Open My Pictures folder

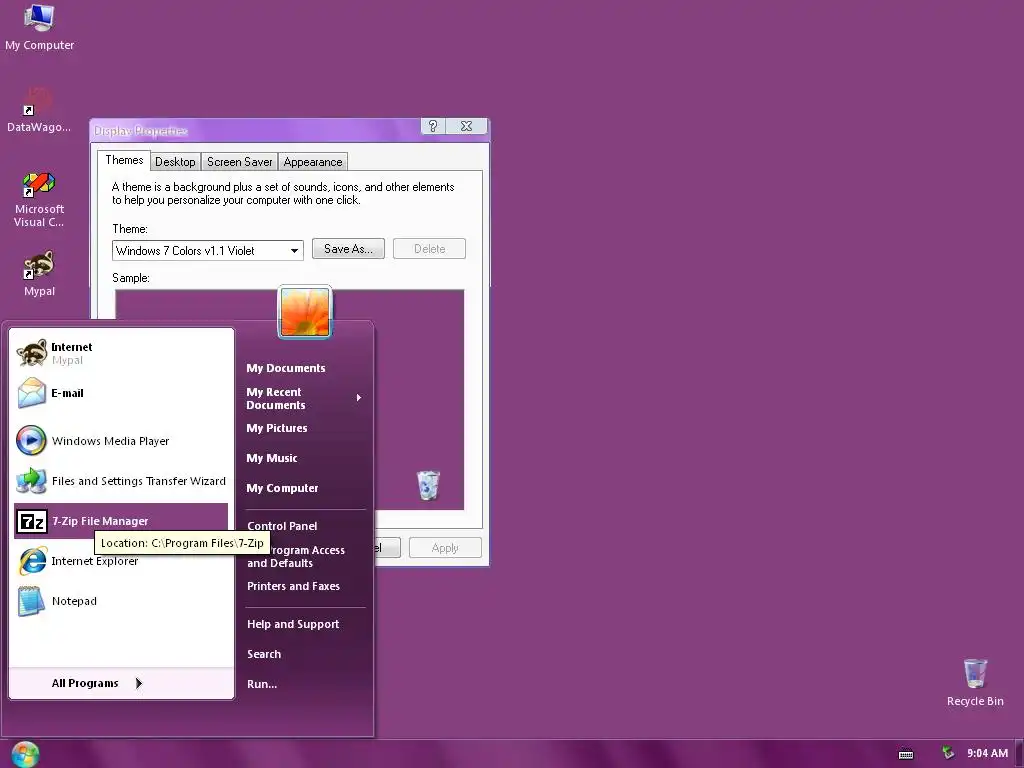[x=277, y=428]
